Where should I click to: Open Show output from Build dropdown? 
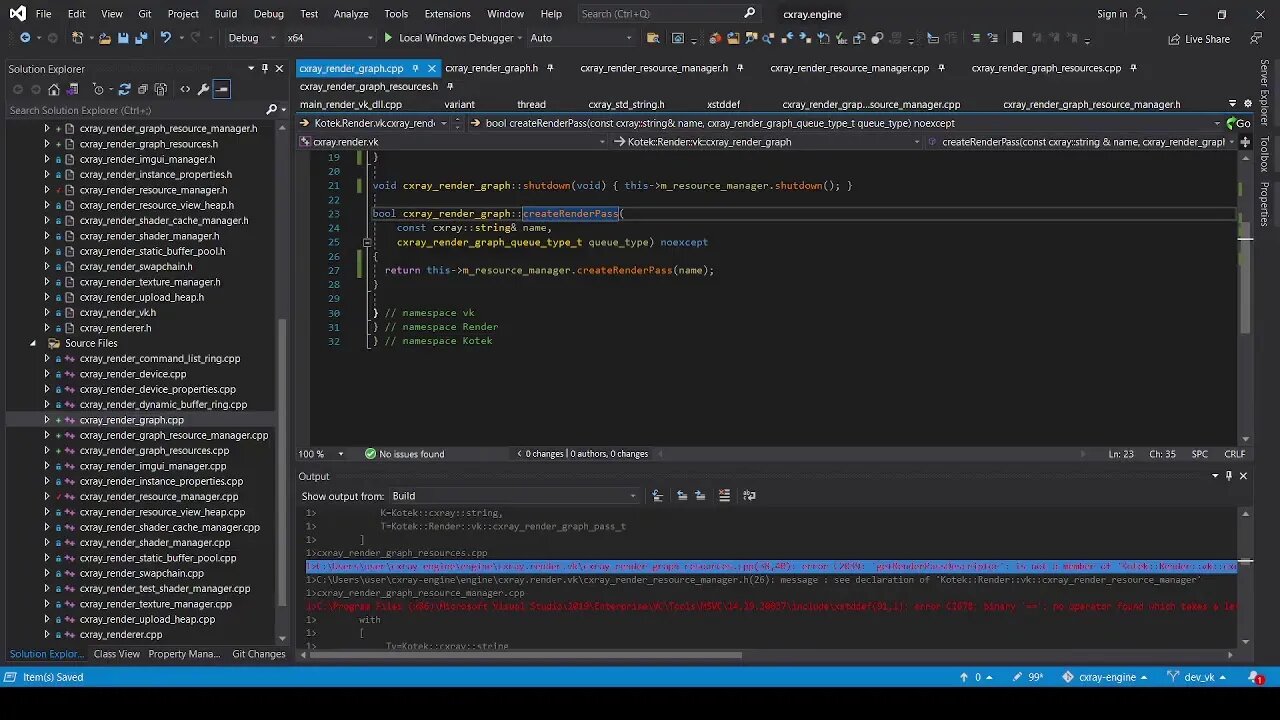click(x=514, y=495)
